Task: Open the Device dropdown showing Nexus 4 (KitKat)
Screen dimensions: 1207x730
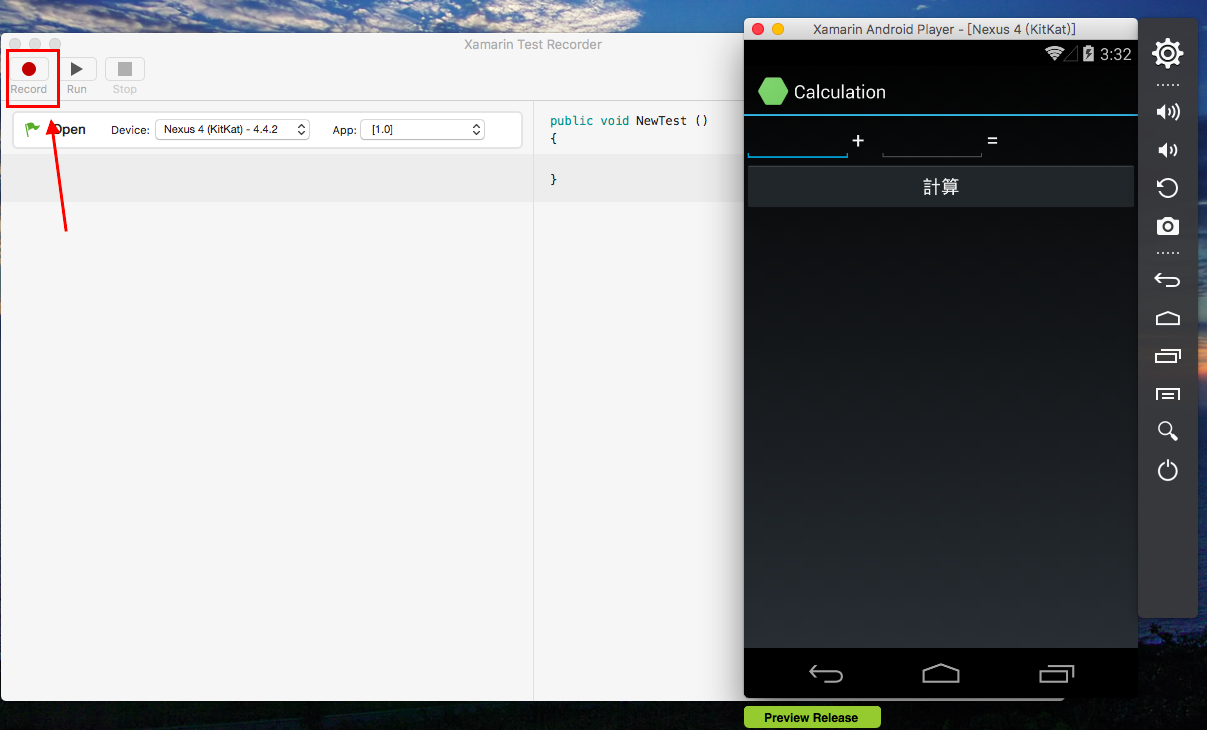Action: [232, 129]
